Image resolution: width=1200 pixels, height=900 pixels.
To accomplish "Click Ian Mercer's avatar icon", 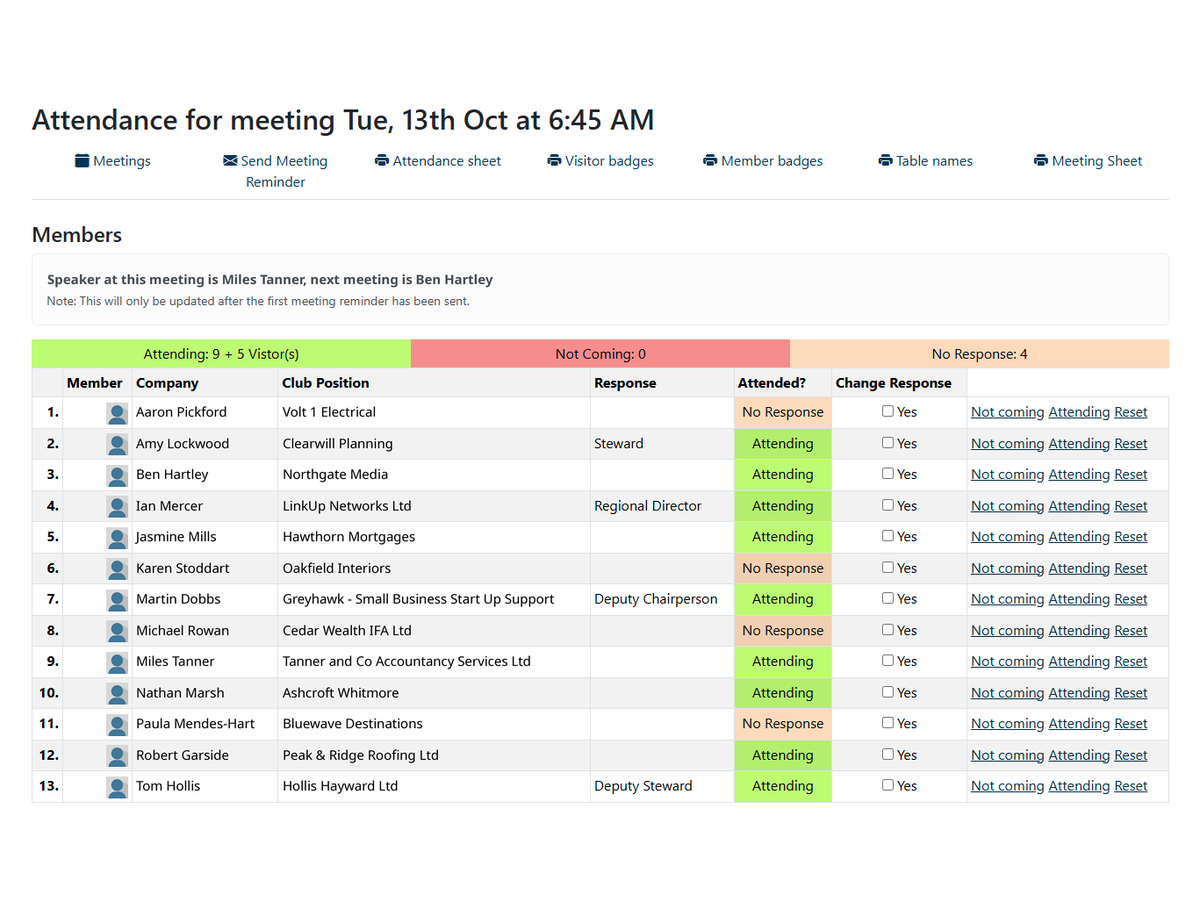I will pos(117,506).
